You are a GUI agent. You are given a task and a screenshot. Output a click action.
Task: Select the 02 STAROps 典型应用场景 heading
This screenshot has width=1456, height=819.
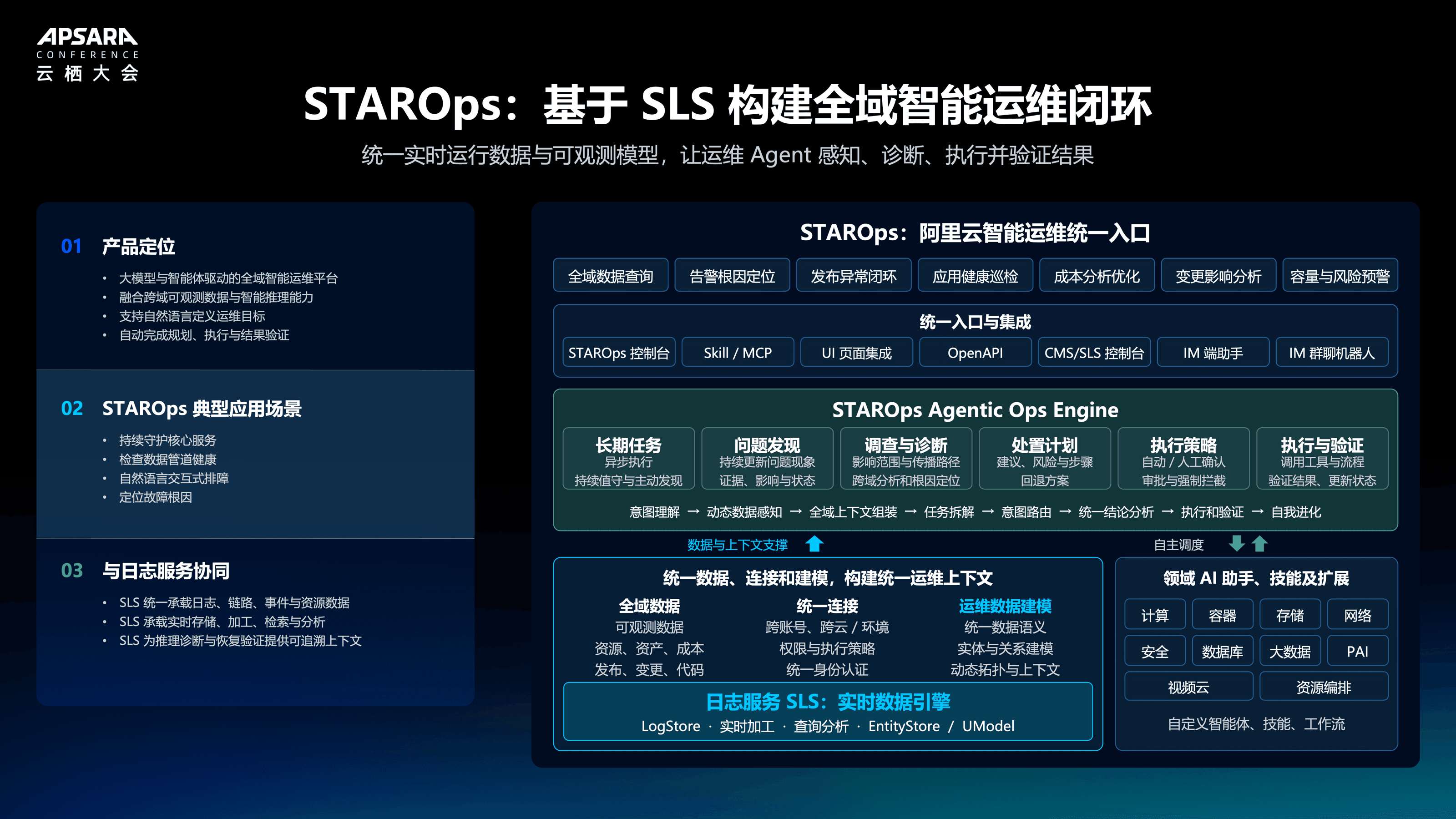(x=182, y=409)
